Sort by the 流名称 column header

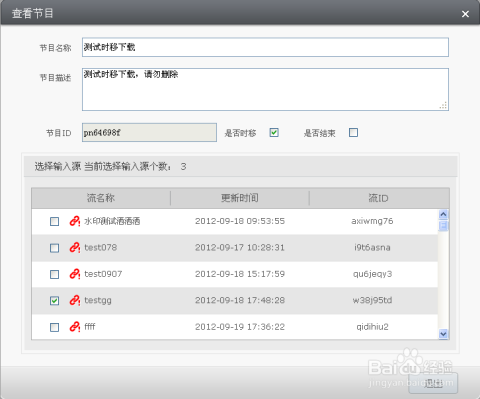pos(101,198)
